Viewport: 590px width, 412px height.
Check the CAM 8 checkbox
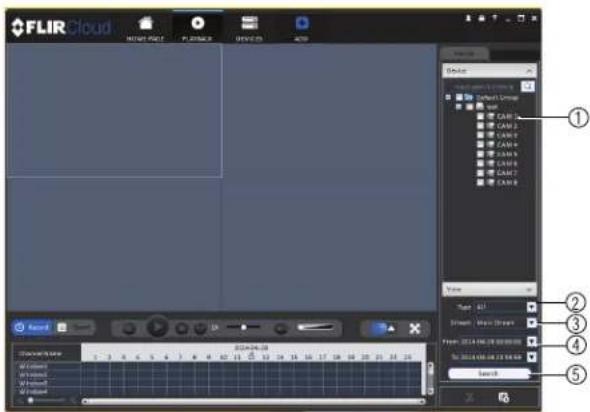coord(480,182)
